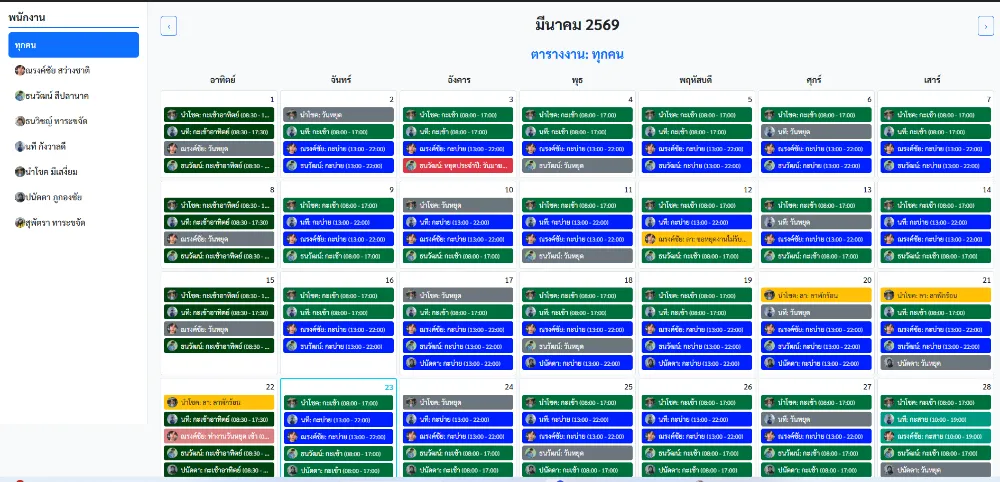Select day number 16 in the calendar
Image resolution: width=1000 pixels, height=482 pixels.
(x=388, y=280)
